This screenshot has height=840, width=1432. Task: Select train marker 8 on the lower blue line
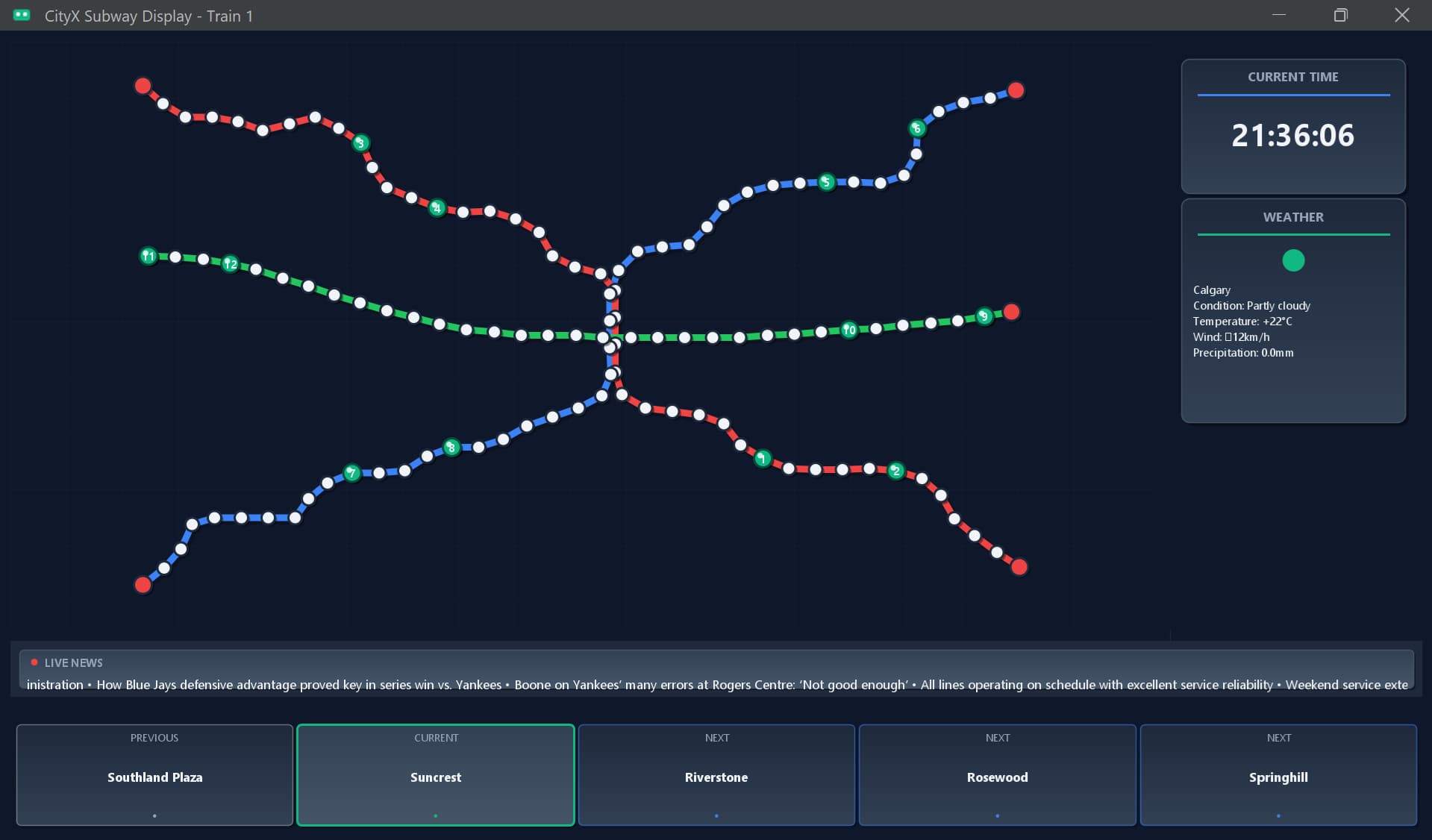pos(451,448)
